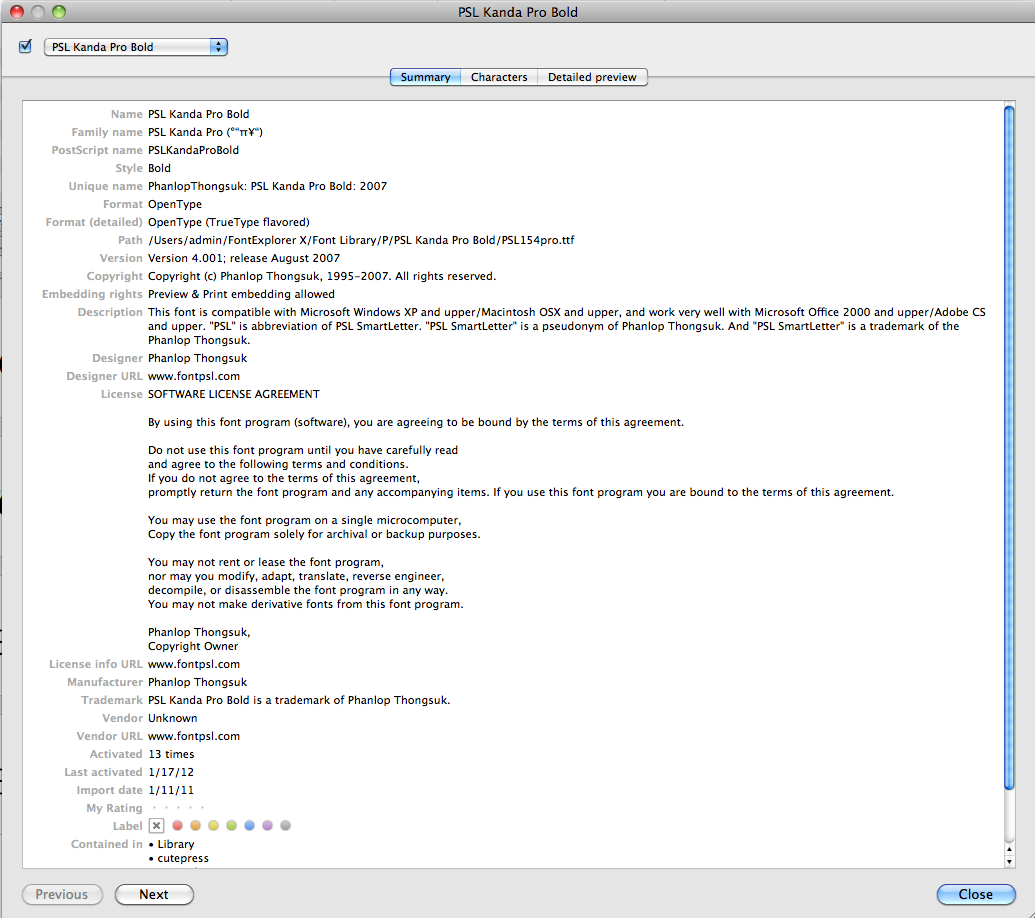Click "OpenType (TrueType flavored)" detailed format

229,222
